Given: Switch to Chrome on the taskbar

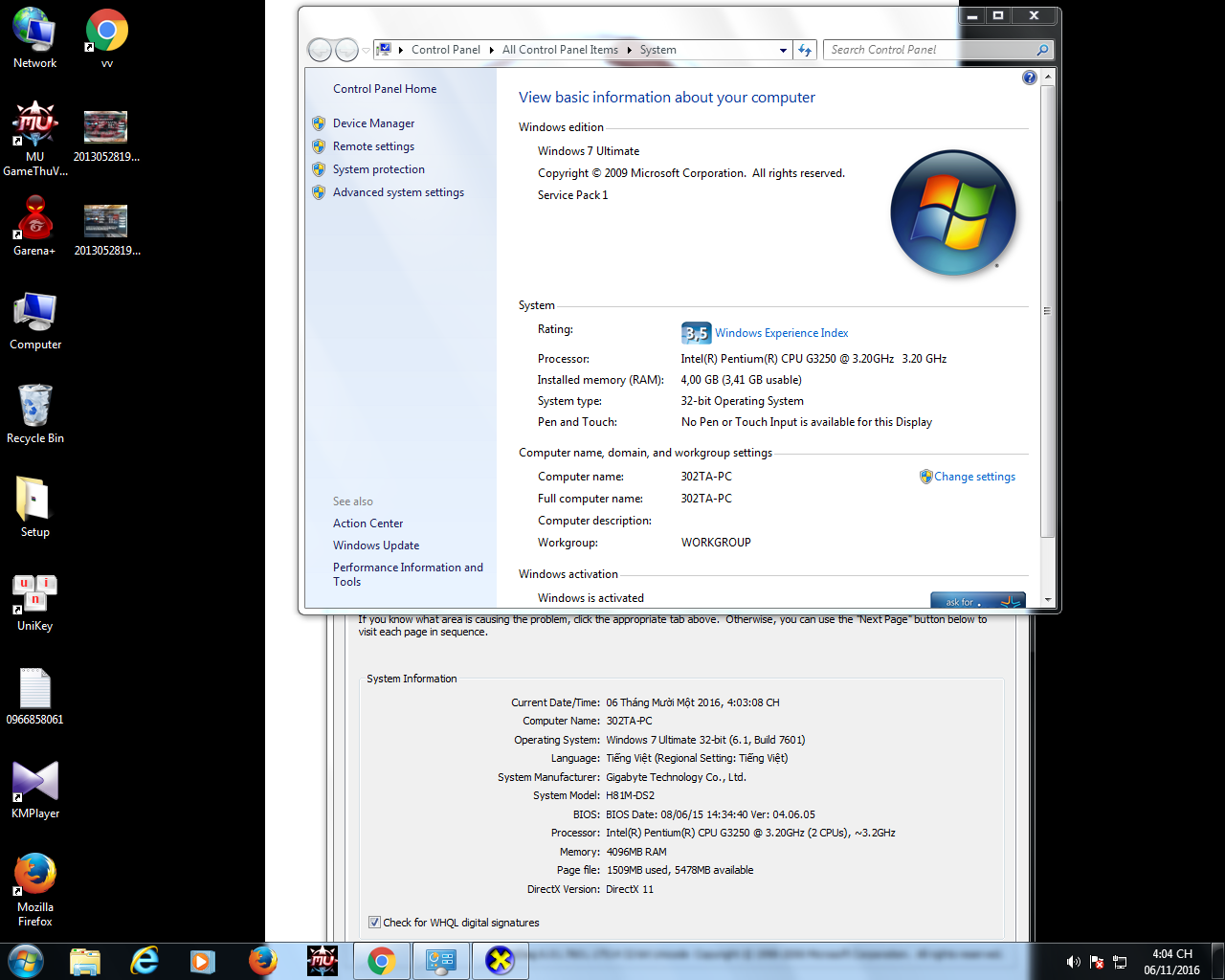Looking at the screenshot, I should (382, 961).
